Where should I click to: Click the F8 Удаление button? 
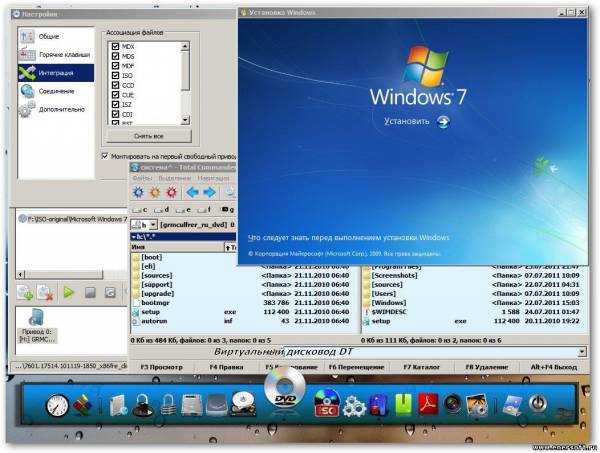pyautogui.click(x=487, y=367)
